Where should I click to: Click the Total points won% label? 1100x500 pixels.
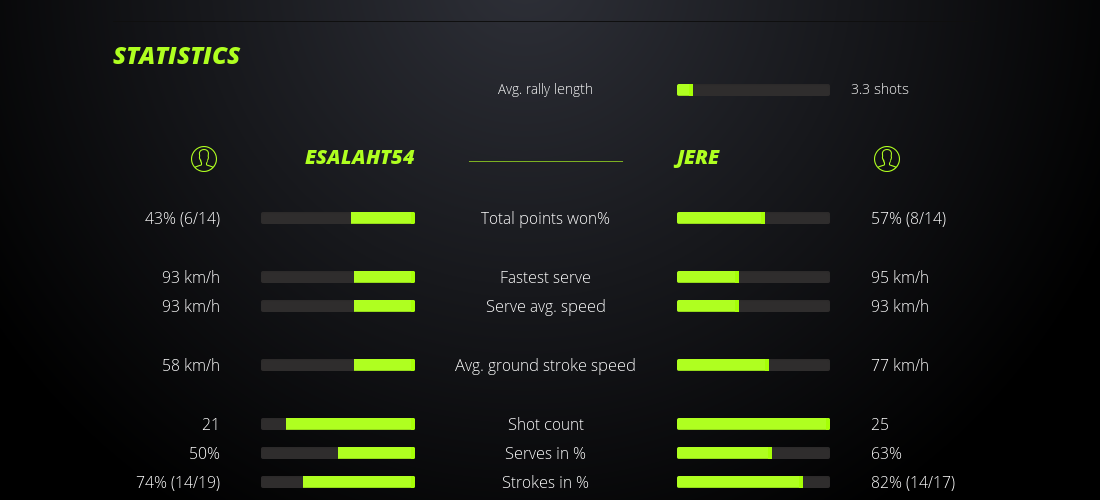click(545, 218)
